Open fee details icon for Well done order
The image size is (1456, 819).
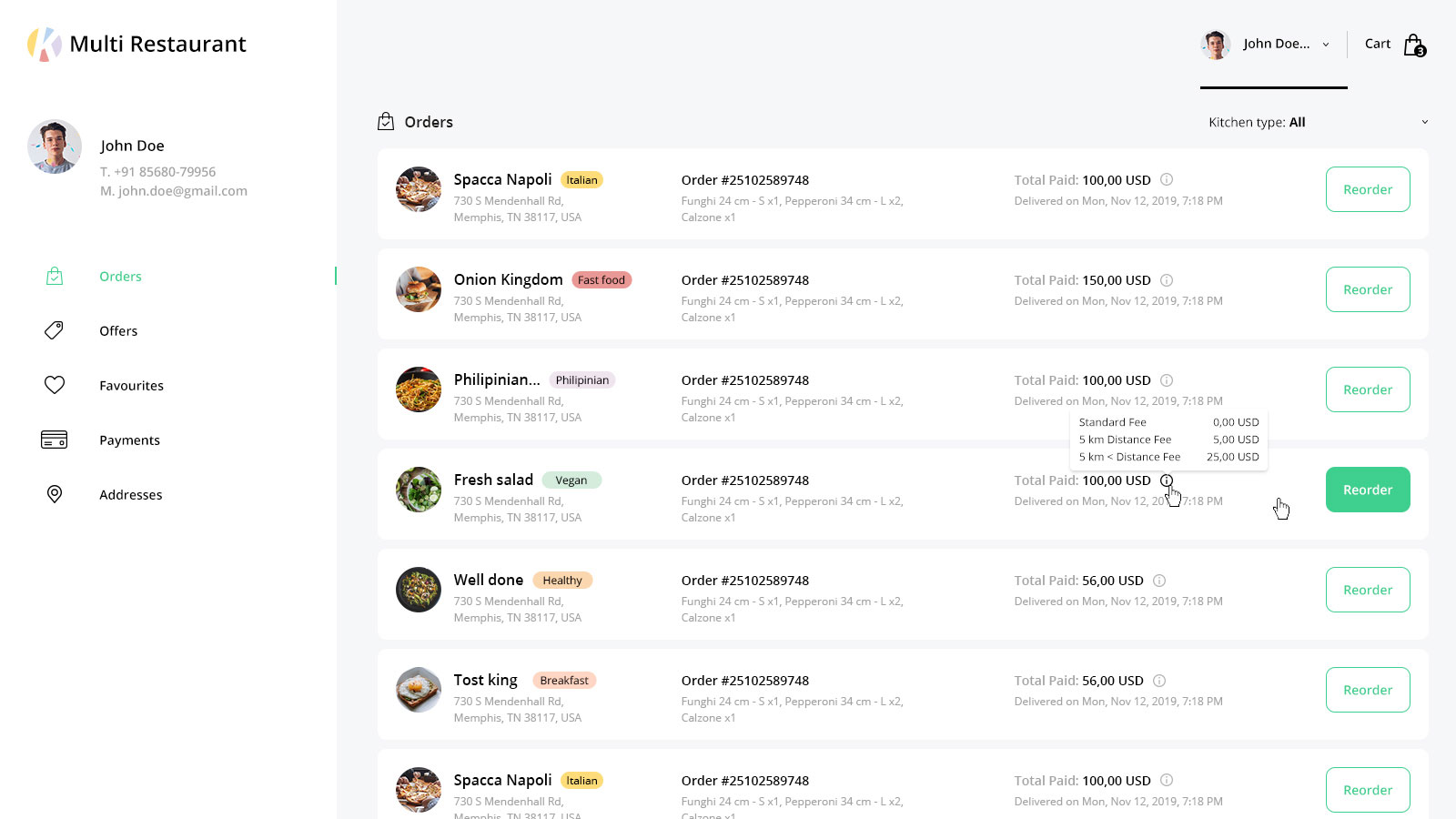tap(1159, 581)
